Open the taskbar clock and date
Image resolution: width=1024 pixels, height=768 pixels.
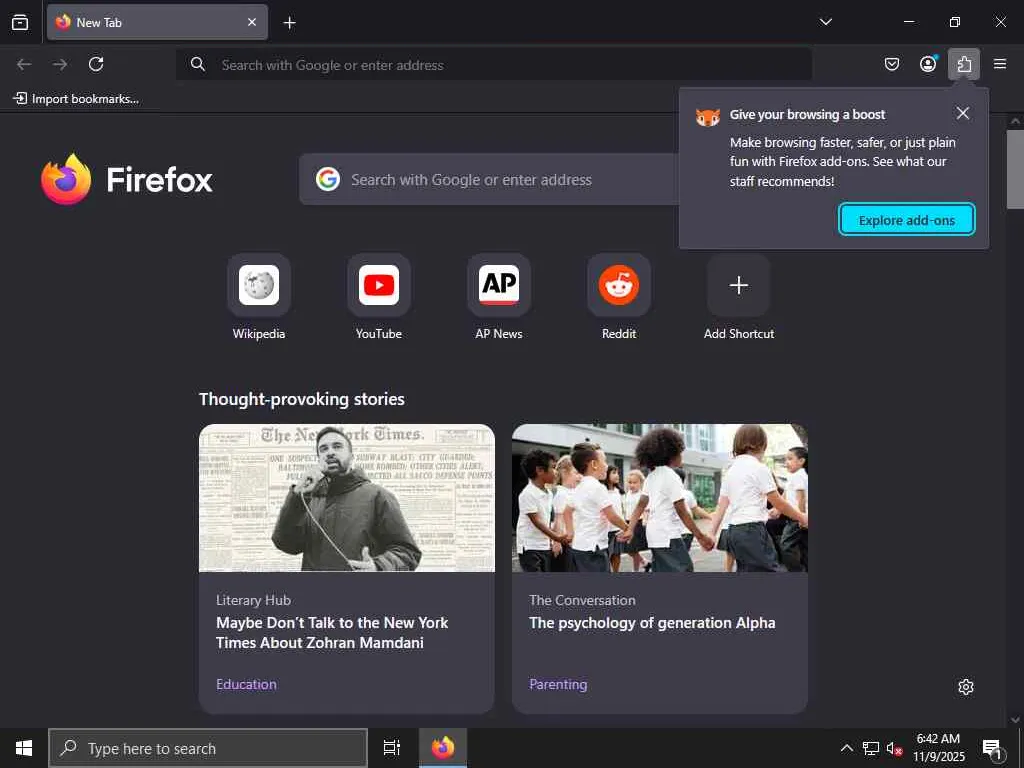[938, 748]
